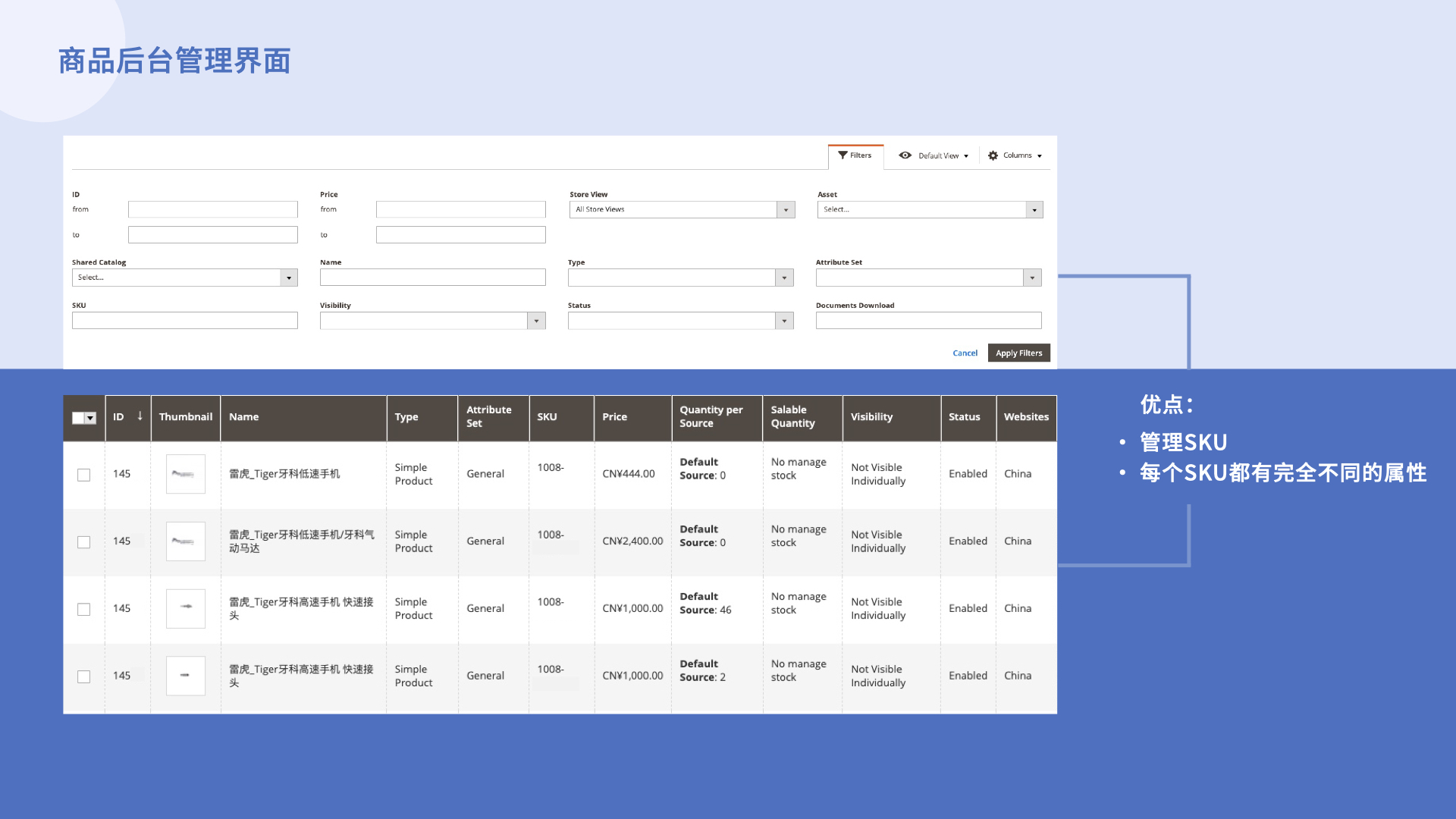Viewport: 1456px width, 819px height.
Task: Sort by the Price column header
Action: tap(632, 417)
